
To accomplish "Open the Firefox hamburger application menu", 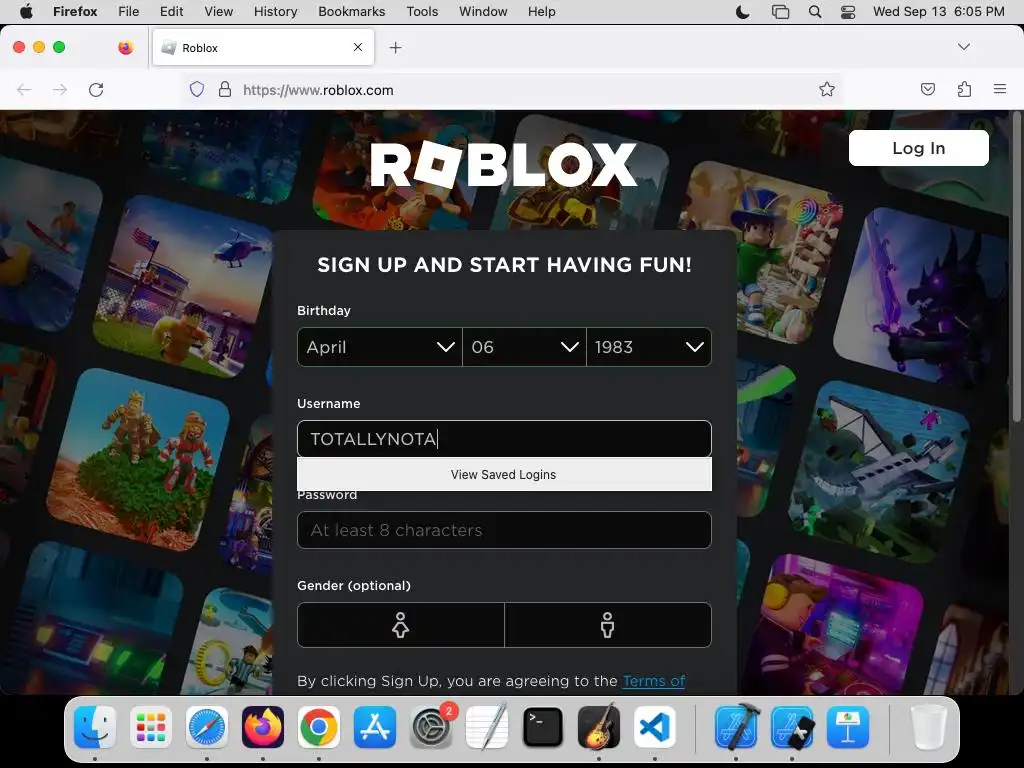I will tap(1000, 89).
